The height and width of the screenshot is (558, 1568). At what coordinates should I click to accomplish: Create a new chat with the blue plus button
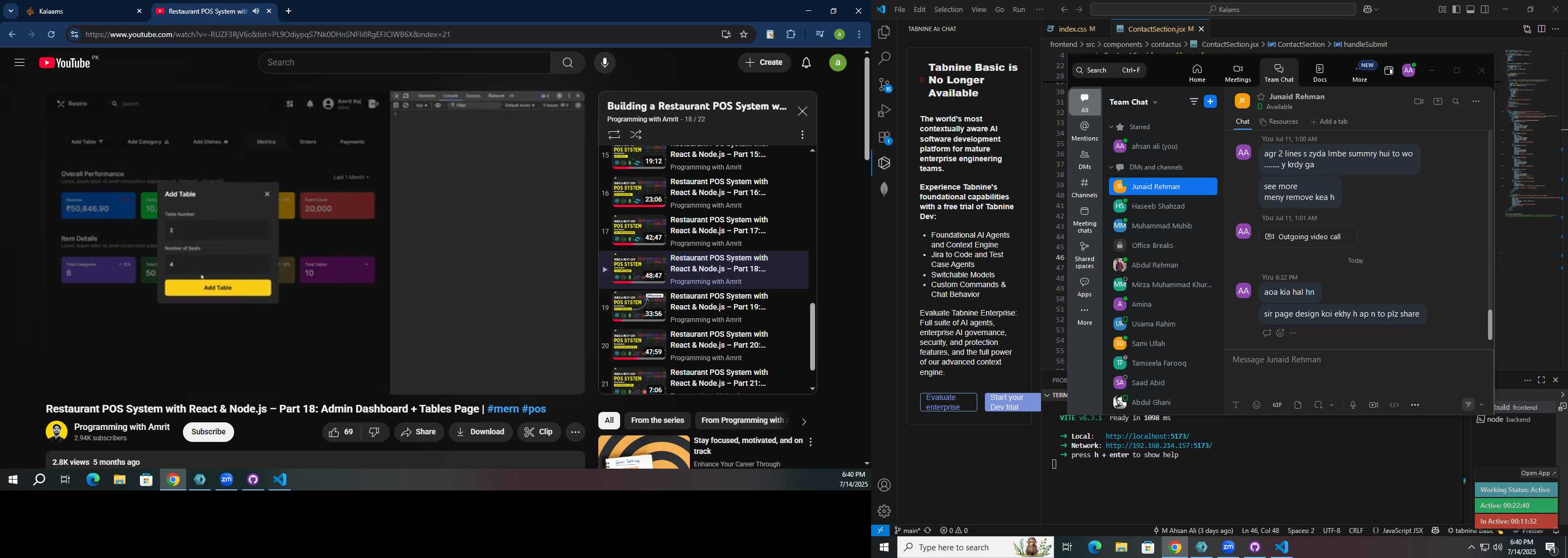[x=1210, y=102]
